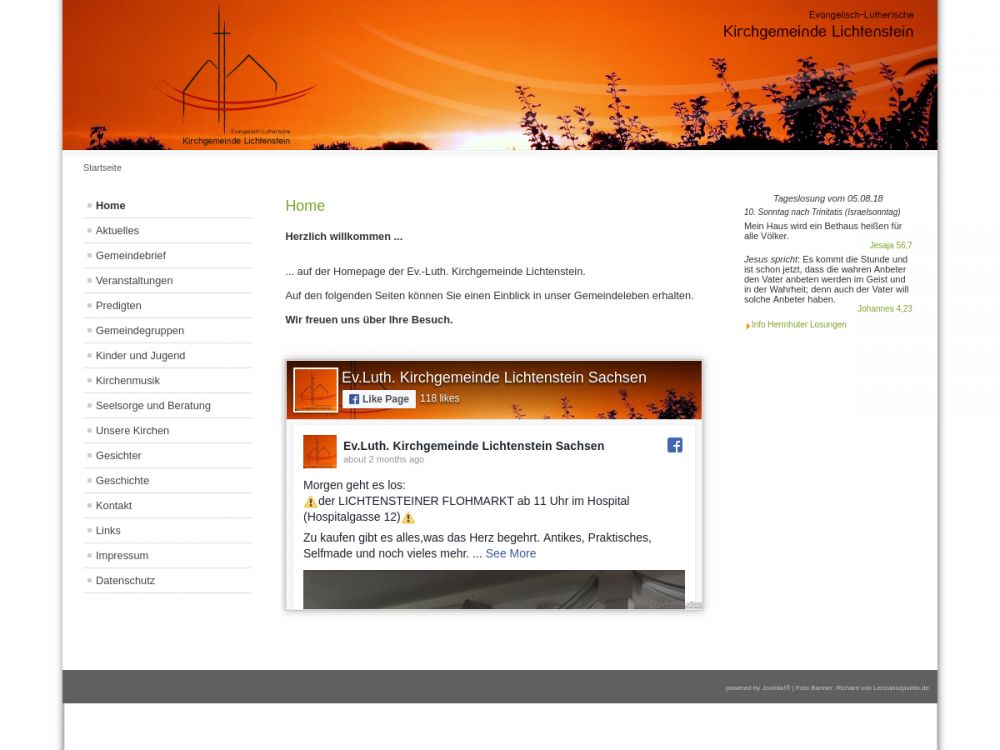Screen dimensions: 1000x750
Task: Open the Facebook page profile thumbnail
Action: point(315,390)
